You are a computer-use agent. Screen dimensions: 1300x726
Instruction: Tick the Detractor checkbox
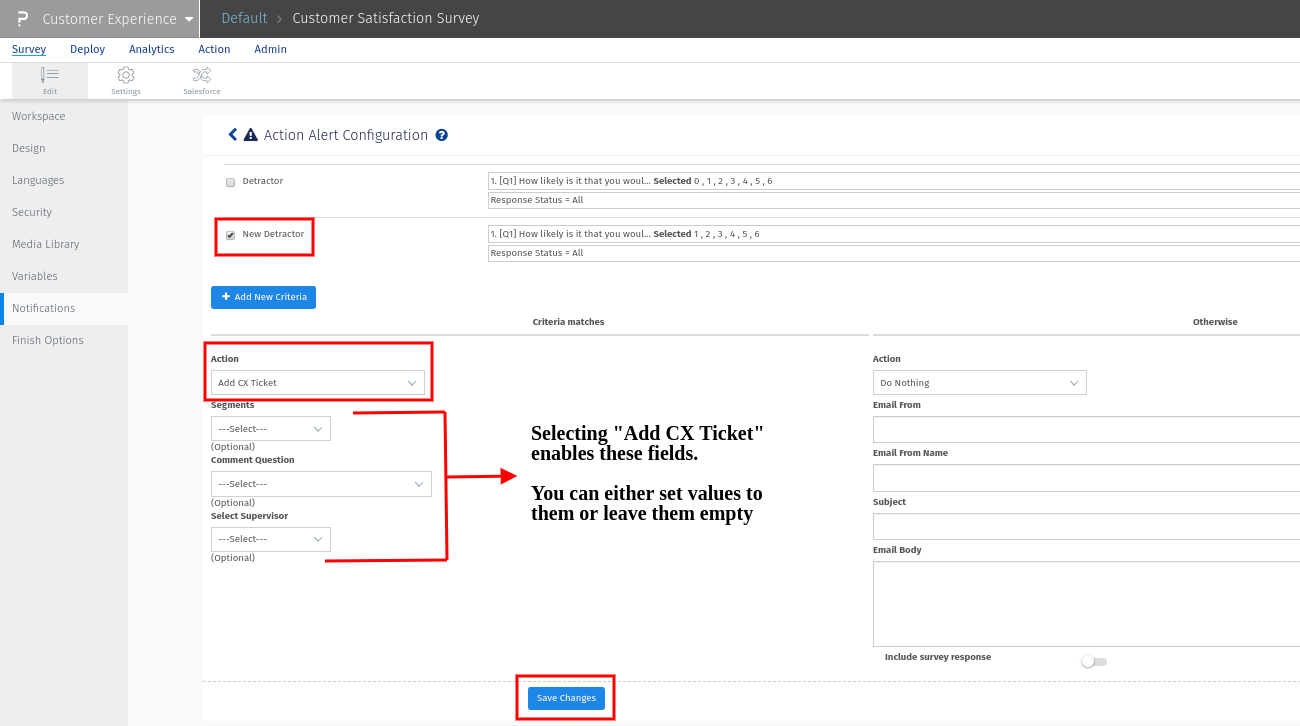point(231,182)
